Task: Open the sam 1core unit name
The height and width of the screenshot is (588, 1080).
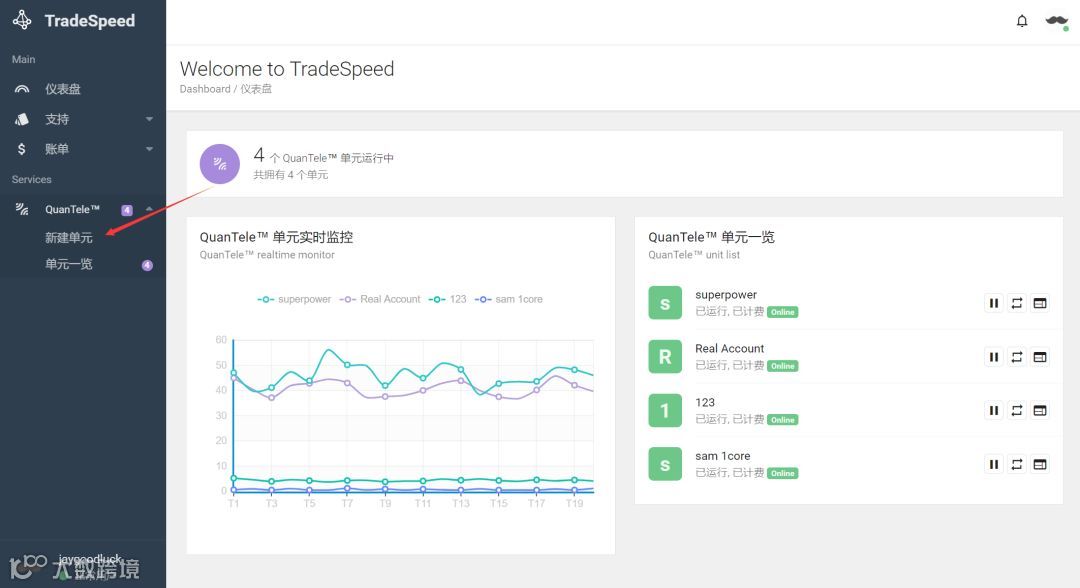Action: [723, 456]
